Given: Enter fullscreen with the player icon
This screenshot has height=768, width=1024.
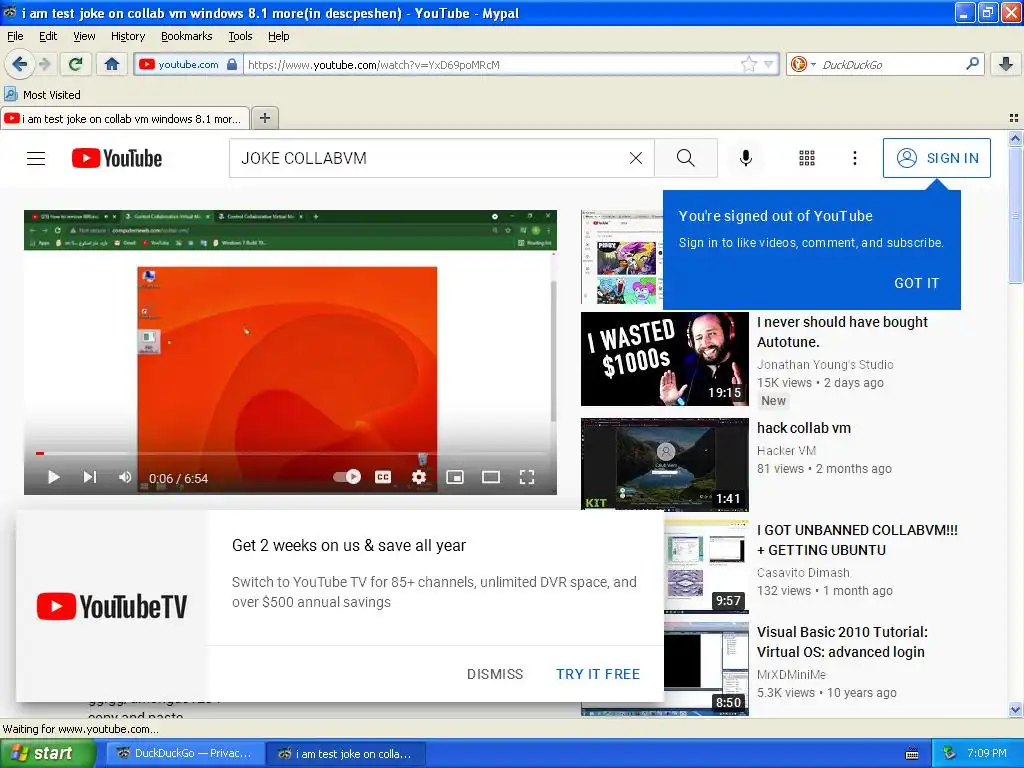Looking at the screenshot, I should click(x=527, y=477).
